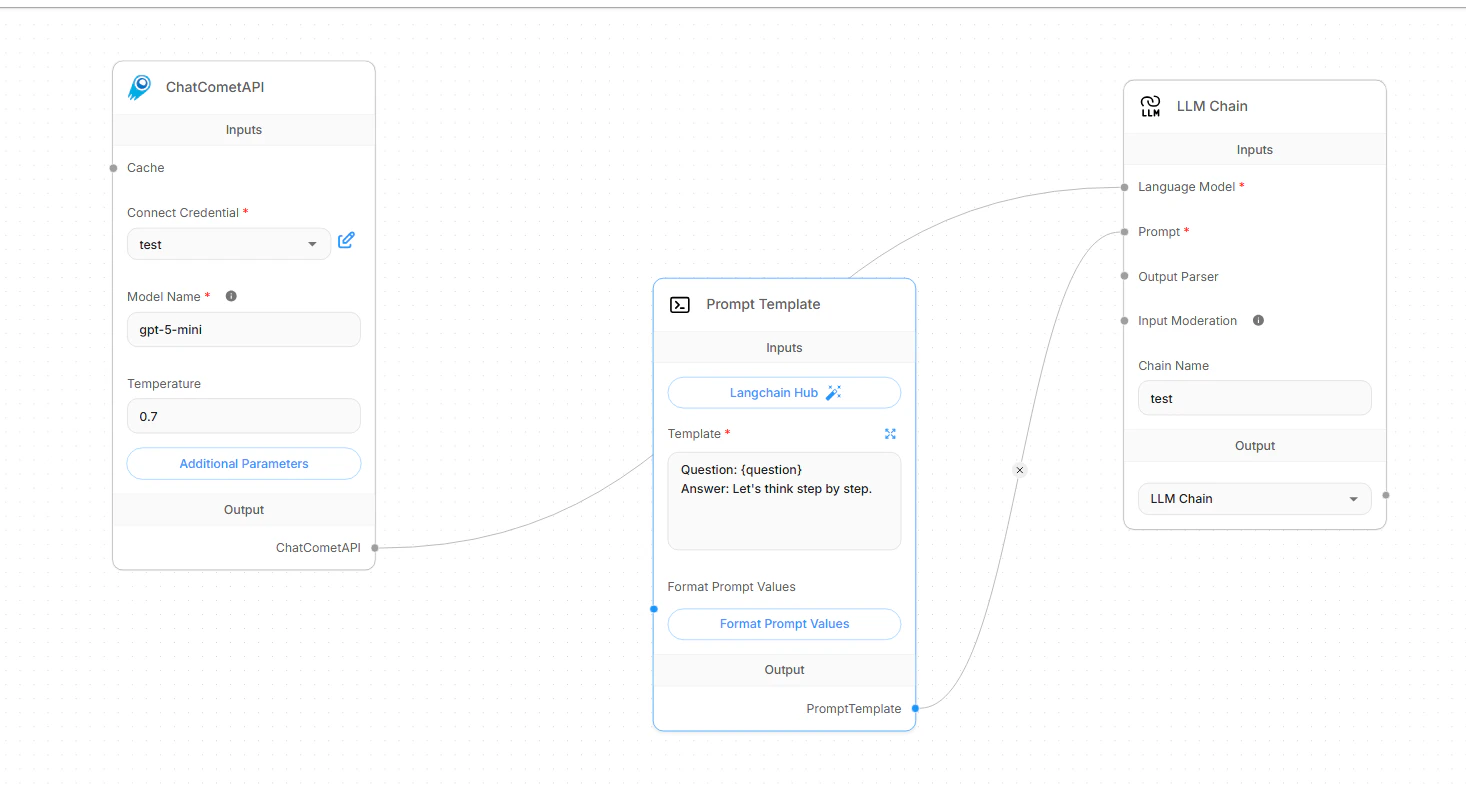This screenshot has width=1466, height=789.
Task: Click the edit credential pencil icon
Action: [346, 240]
